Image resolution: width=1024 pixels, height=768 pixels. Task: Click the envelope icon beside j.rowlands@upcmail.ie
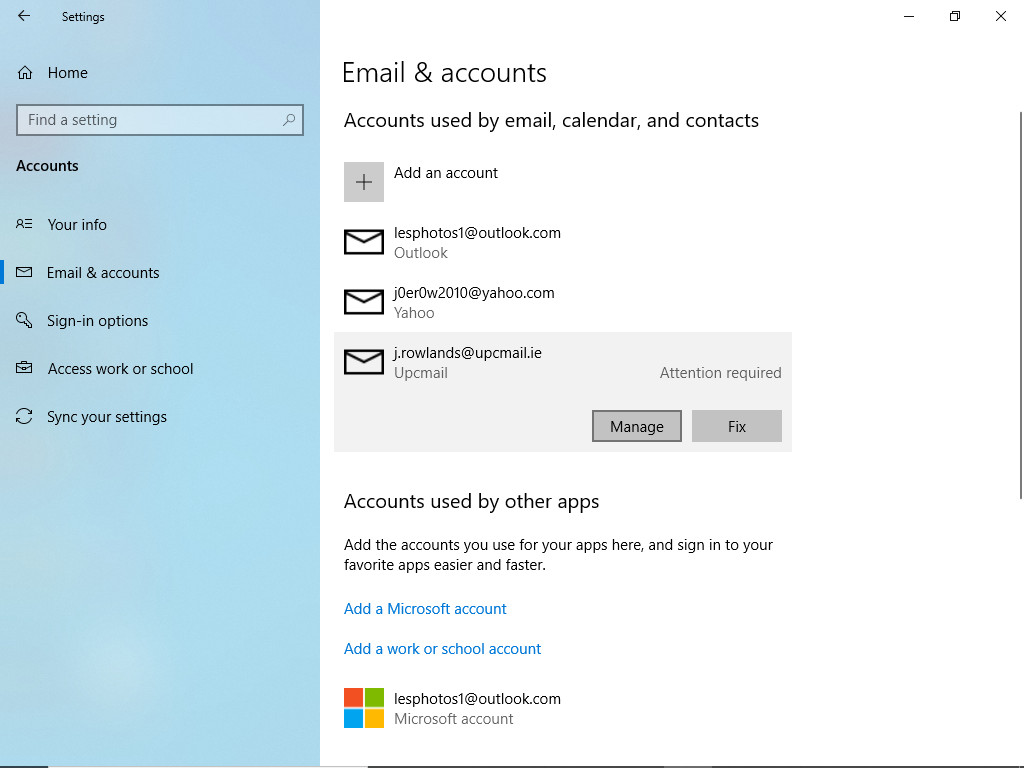[x=364, y=362]
